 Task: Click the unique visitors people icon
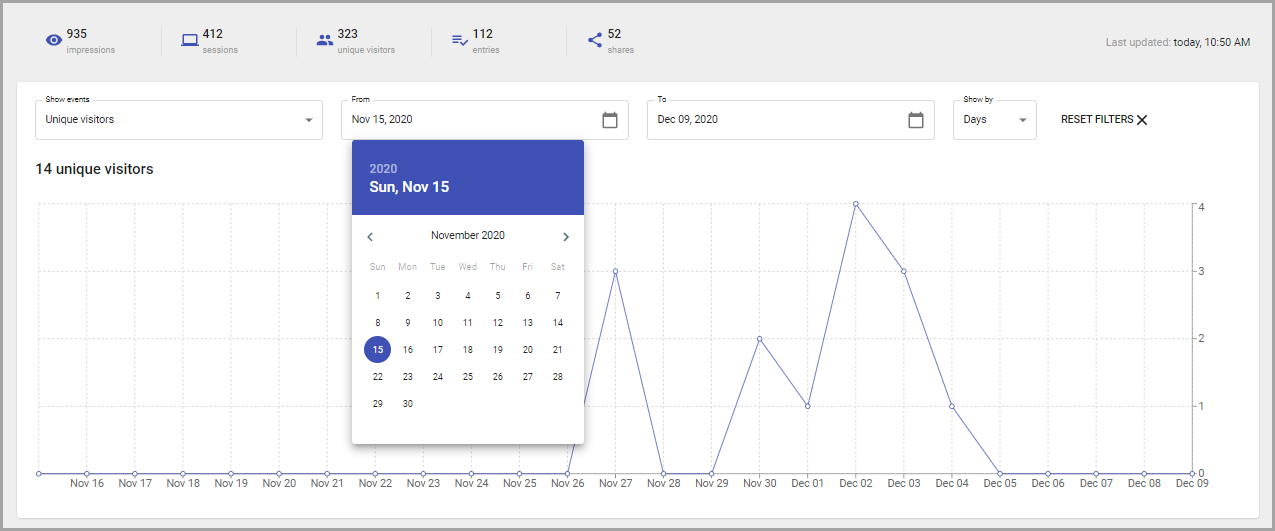click(x=325, y=41)
